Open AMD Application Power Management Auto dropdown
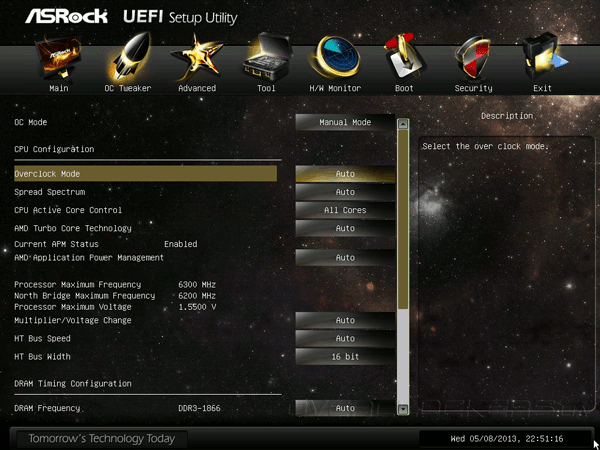The image size is (600, 450). pyautogui.click(x=345, y=258)
